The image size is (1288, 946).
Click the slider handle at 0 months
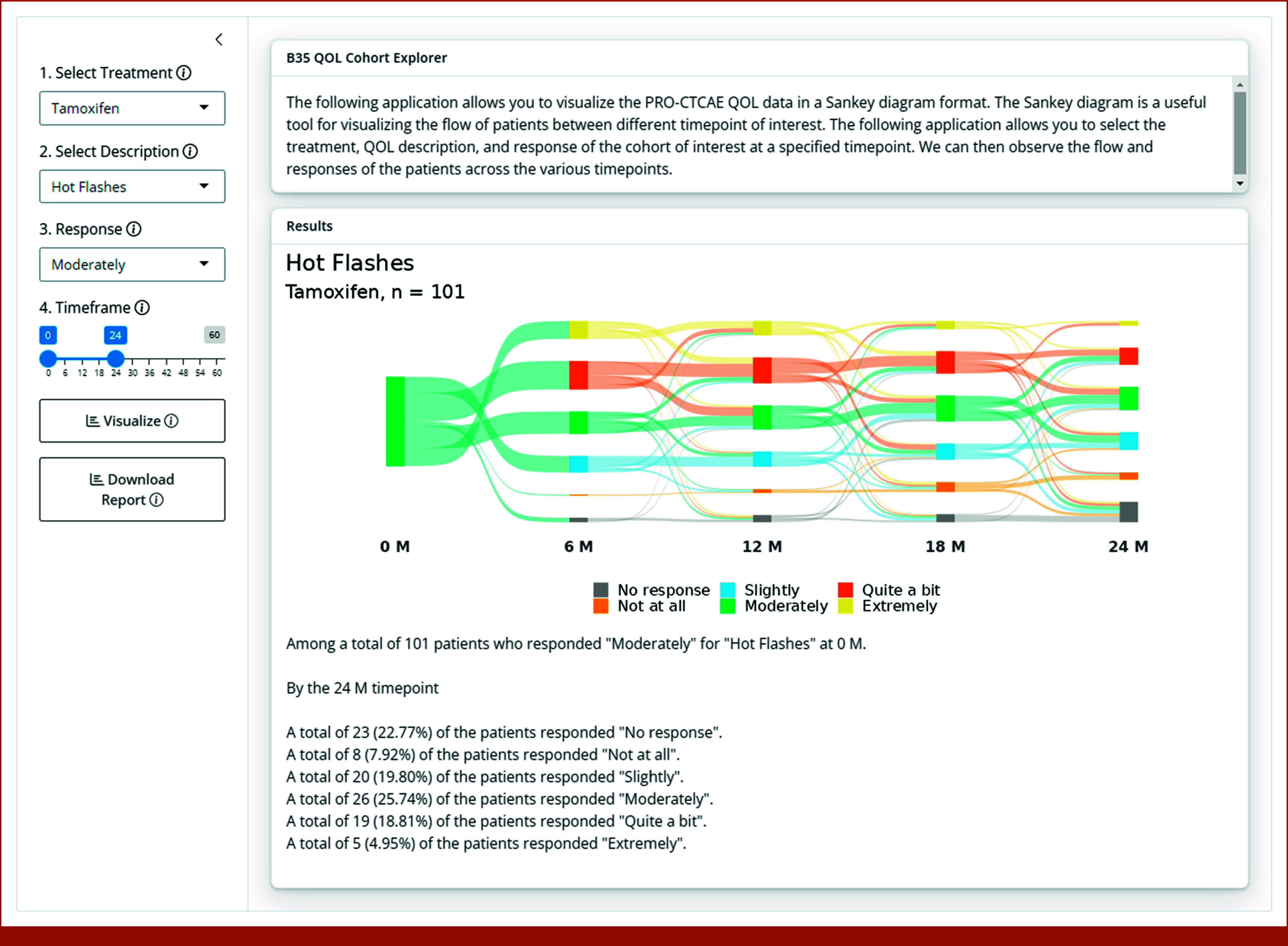pyautogui.click(x=48, y=359)
